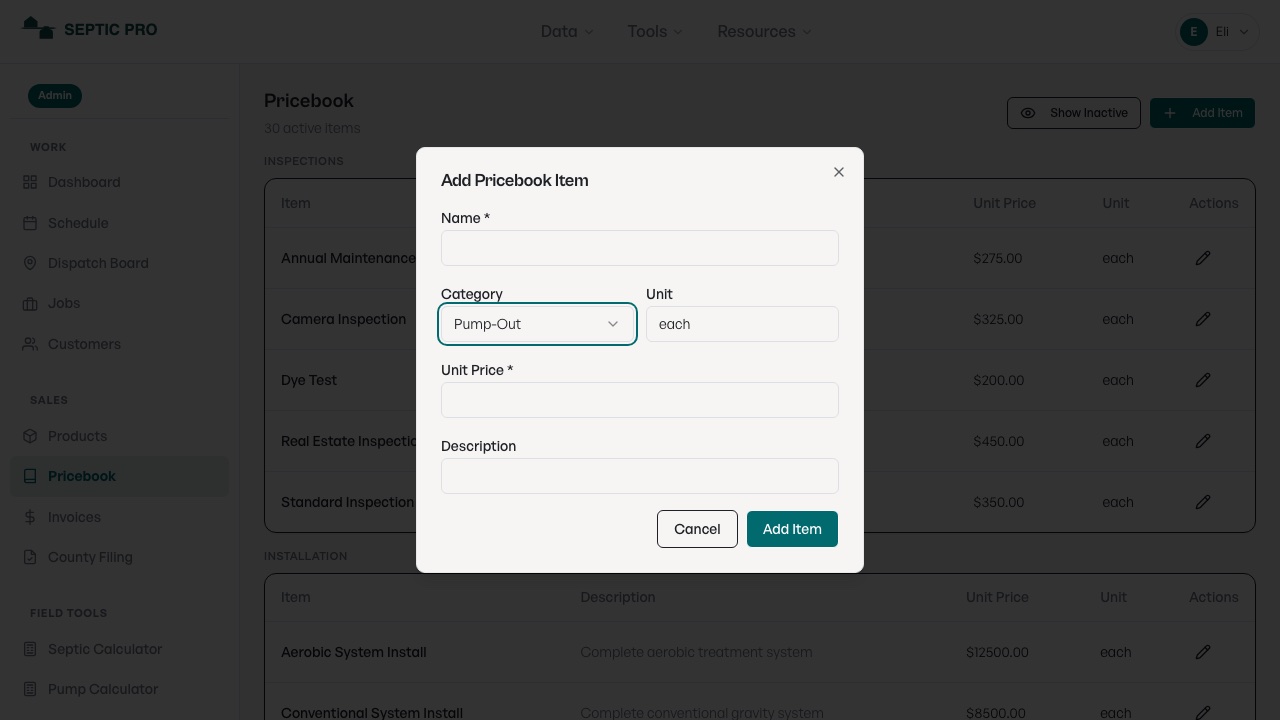Click Add Item in the page header
The image size is (1280, 720).
click(1202, 113)
